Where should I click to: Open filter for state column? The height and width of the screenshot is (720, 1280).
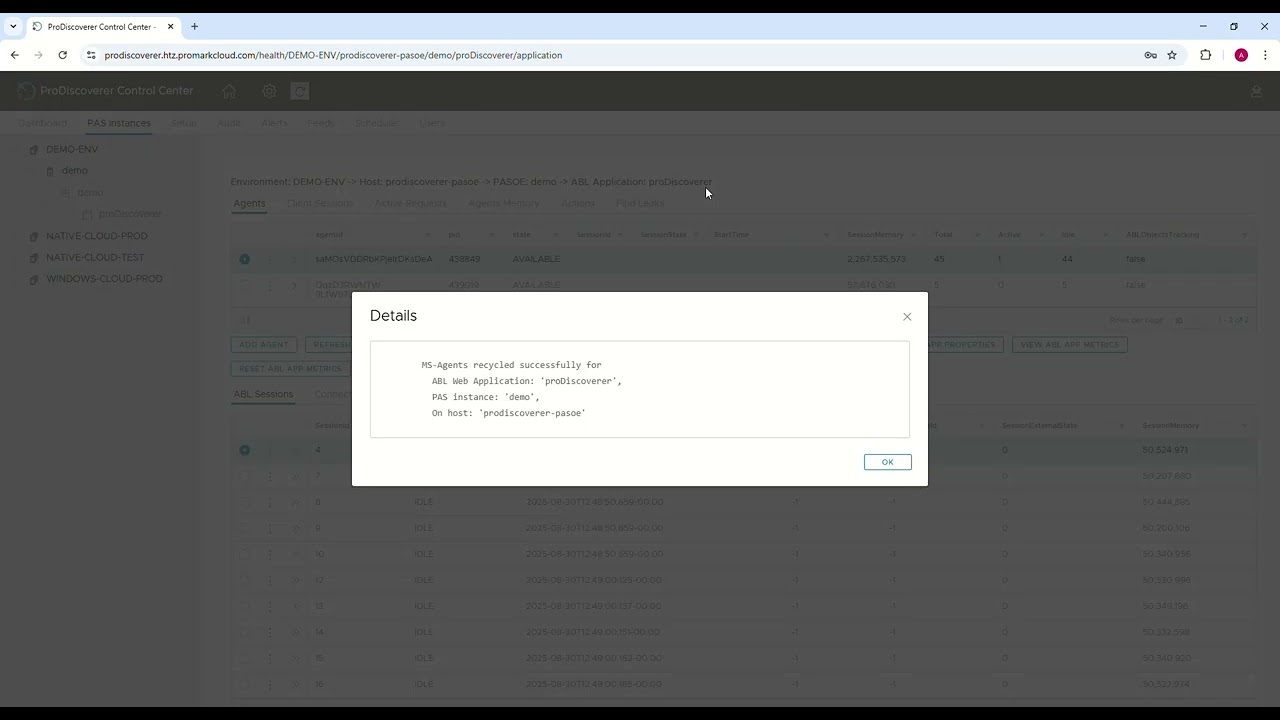556,235
